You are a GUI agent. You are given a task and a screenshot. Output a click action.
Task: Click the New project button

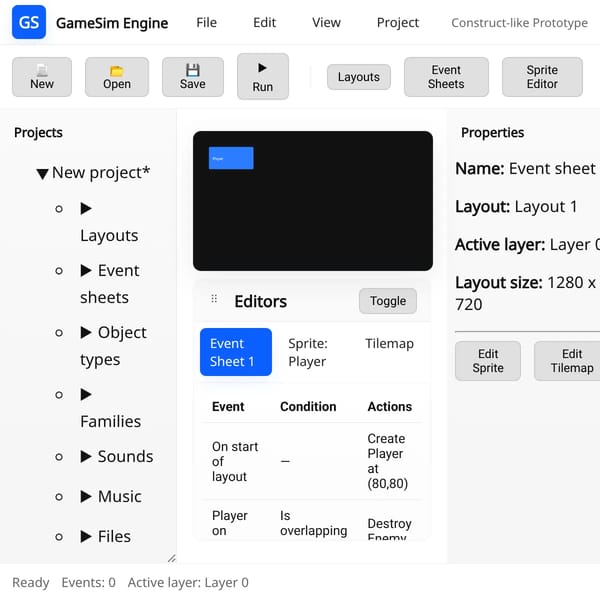click(x=42, y=77)
